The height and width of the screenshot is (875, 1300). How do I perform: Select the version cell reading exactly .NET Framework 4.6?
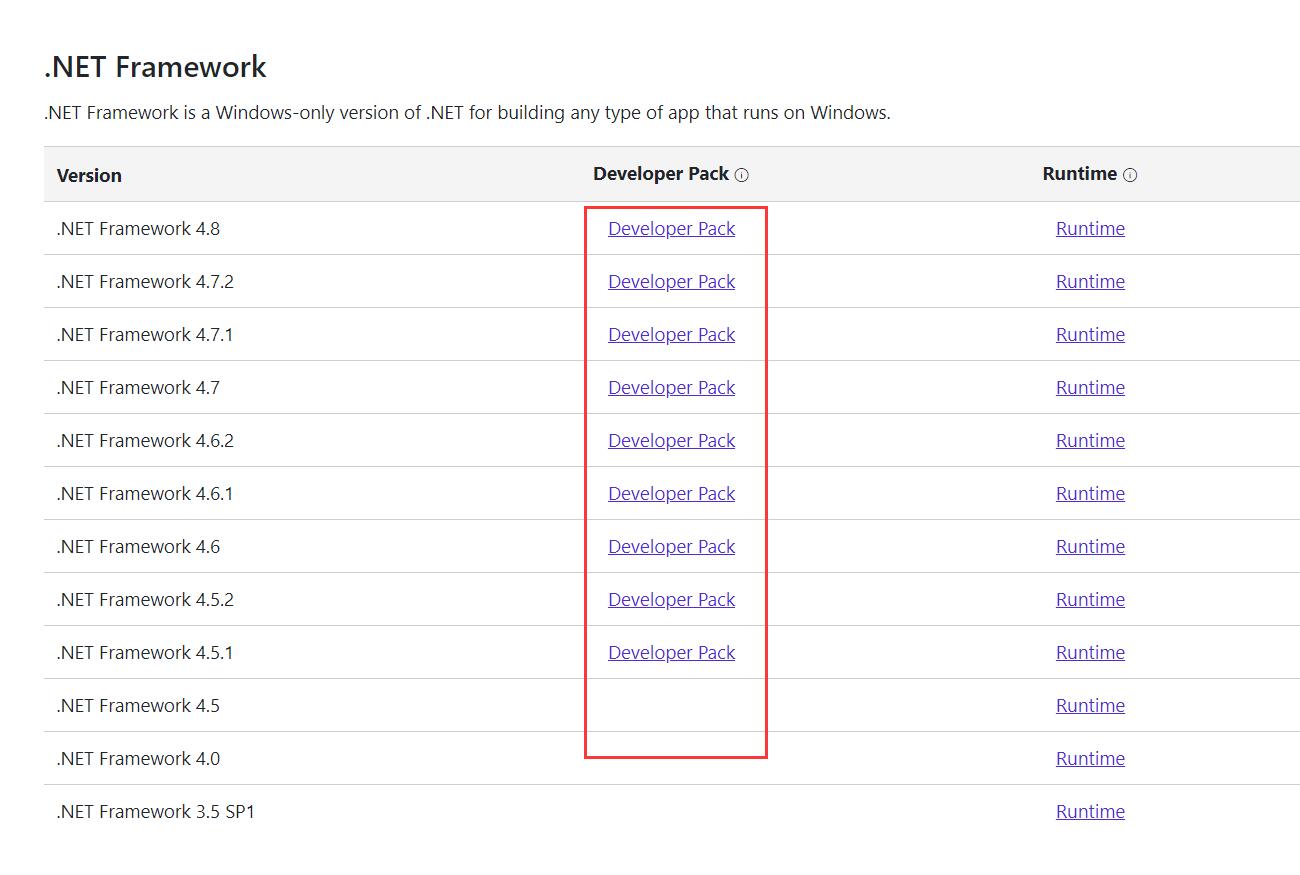pos(138,547)
